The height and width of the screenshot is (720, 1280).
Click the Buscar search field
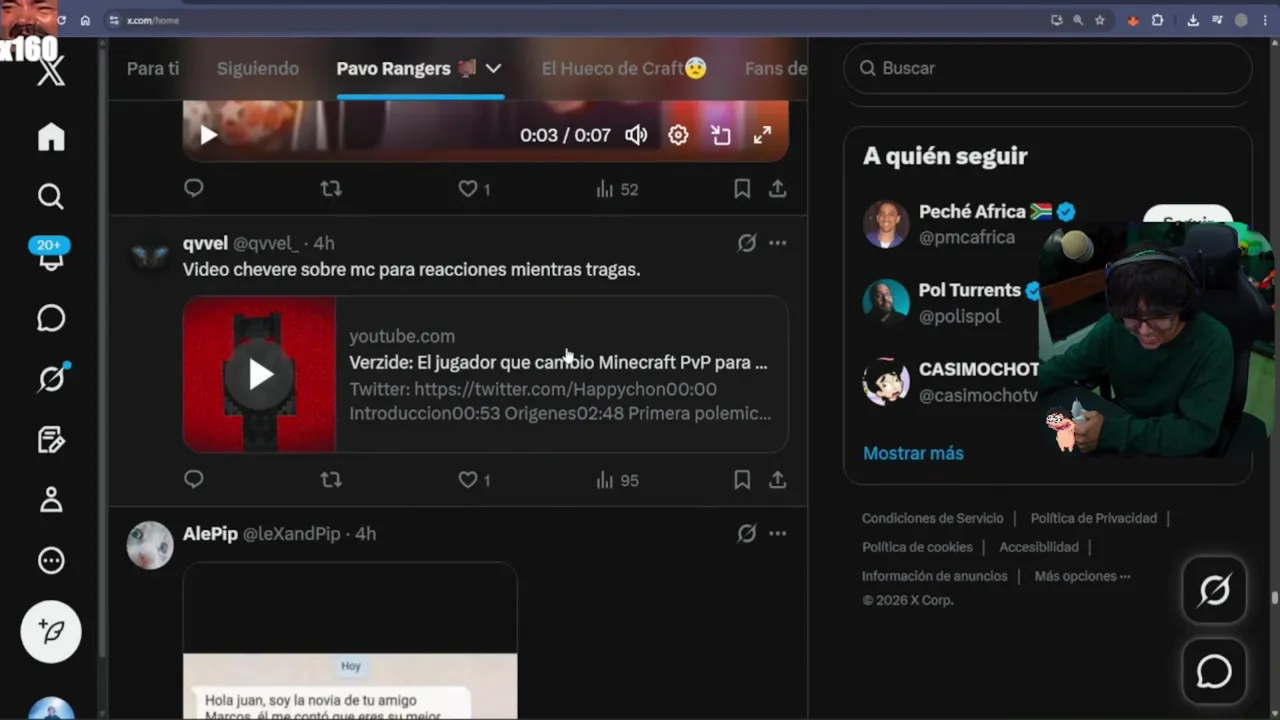pyautogui.click(x=1048, y=68)
